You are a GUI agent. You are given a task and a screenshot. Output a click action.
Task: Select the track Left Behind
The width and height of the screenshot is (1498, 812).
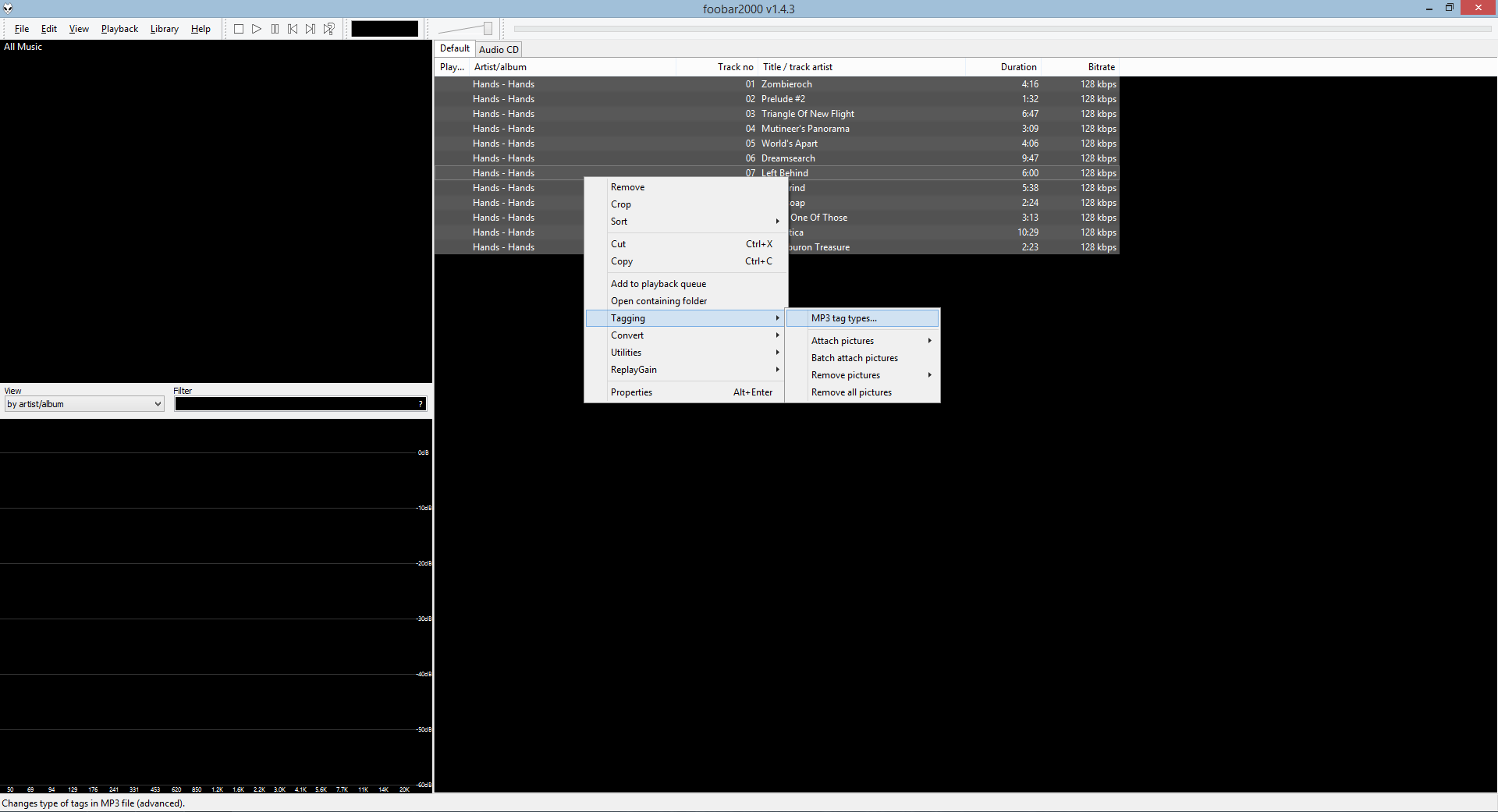tap(776, 173)
